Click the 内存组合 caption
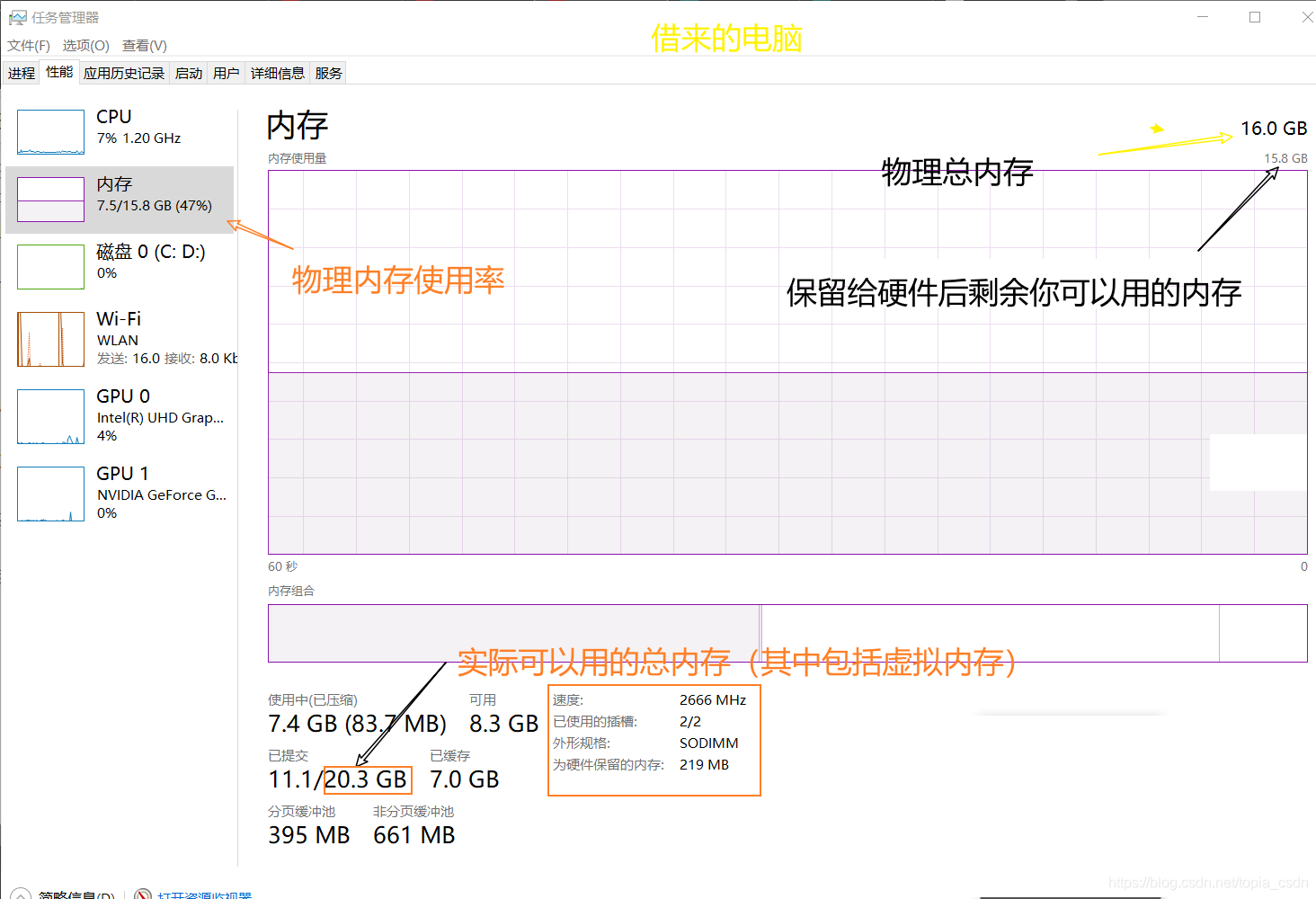 point(291,591)
